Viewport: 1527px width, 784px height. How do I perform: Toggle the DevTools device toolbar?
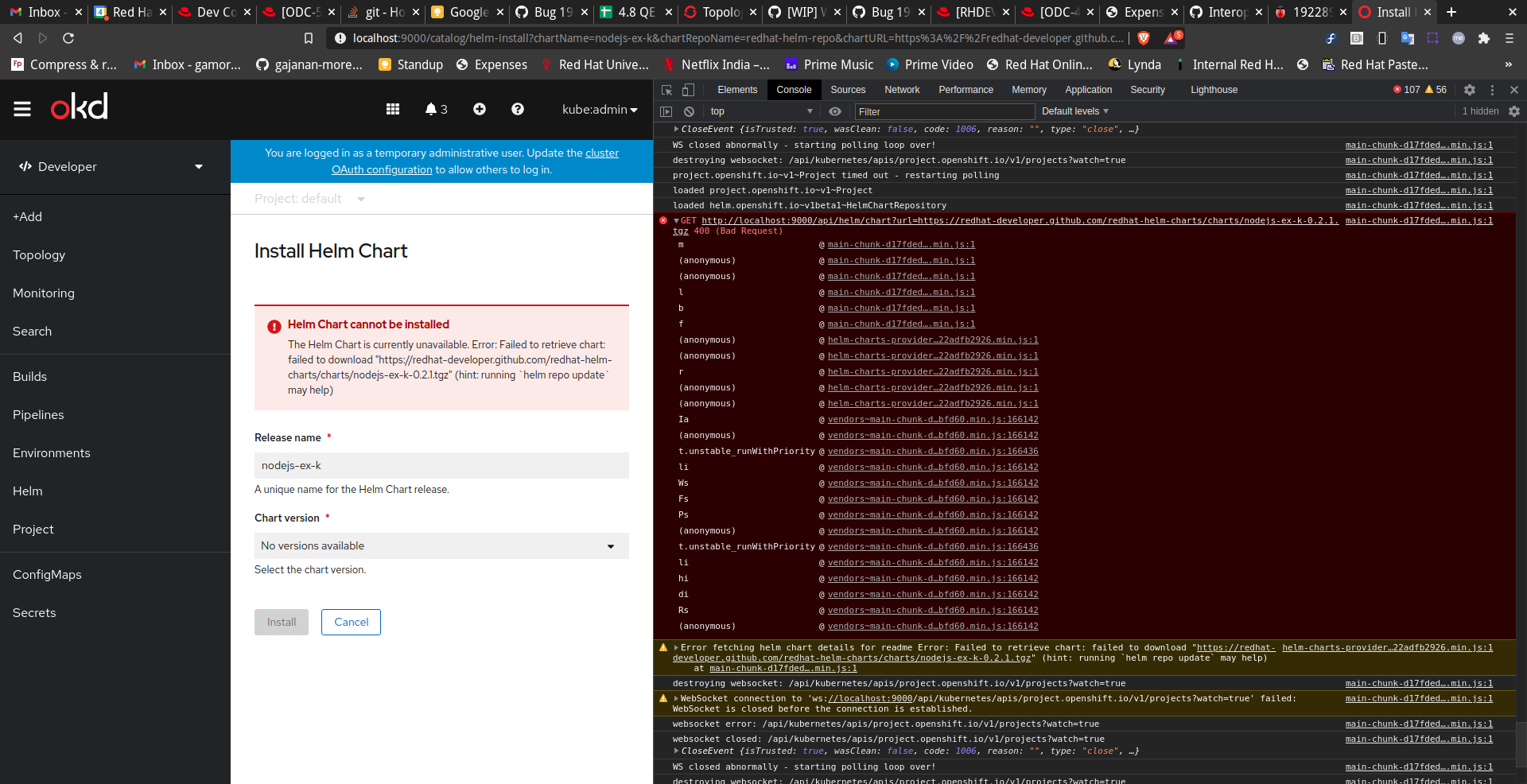[689, 90]
